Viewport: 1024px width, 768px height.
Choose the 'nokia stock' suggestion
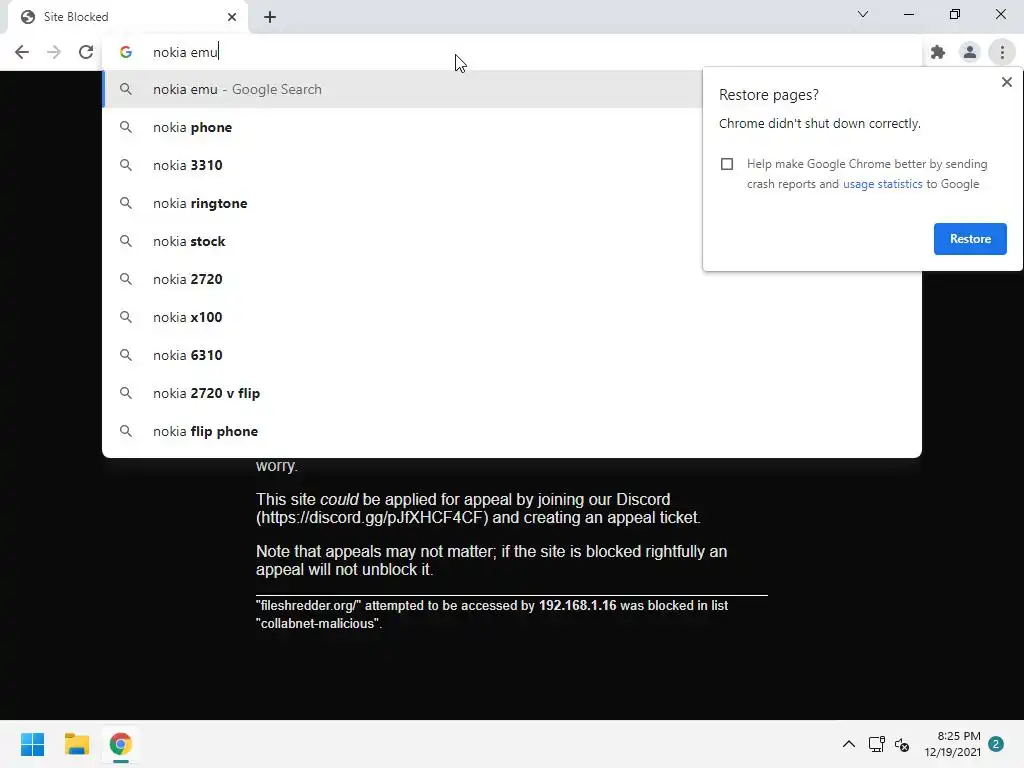402,241
